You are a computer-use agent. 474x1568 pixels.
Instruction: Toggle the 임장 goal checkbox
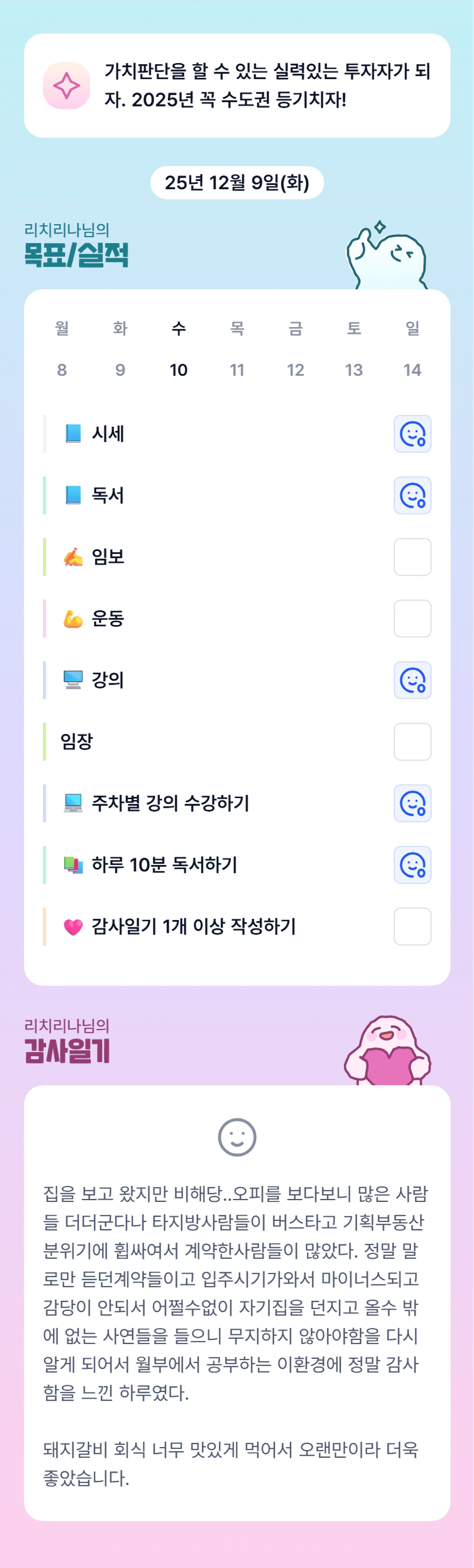[413, 741]
